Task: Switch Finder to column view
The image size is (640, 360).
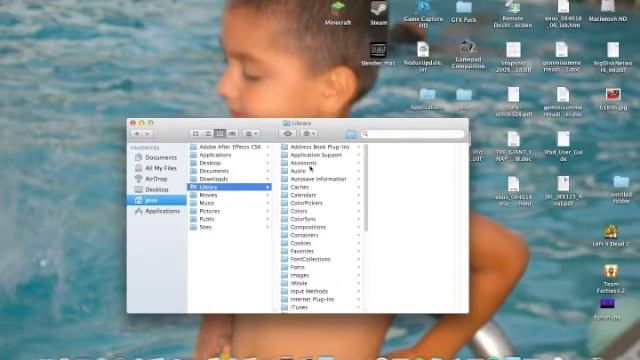Action: point(220,134)
